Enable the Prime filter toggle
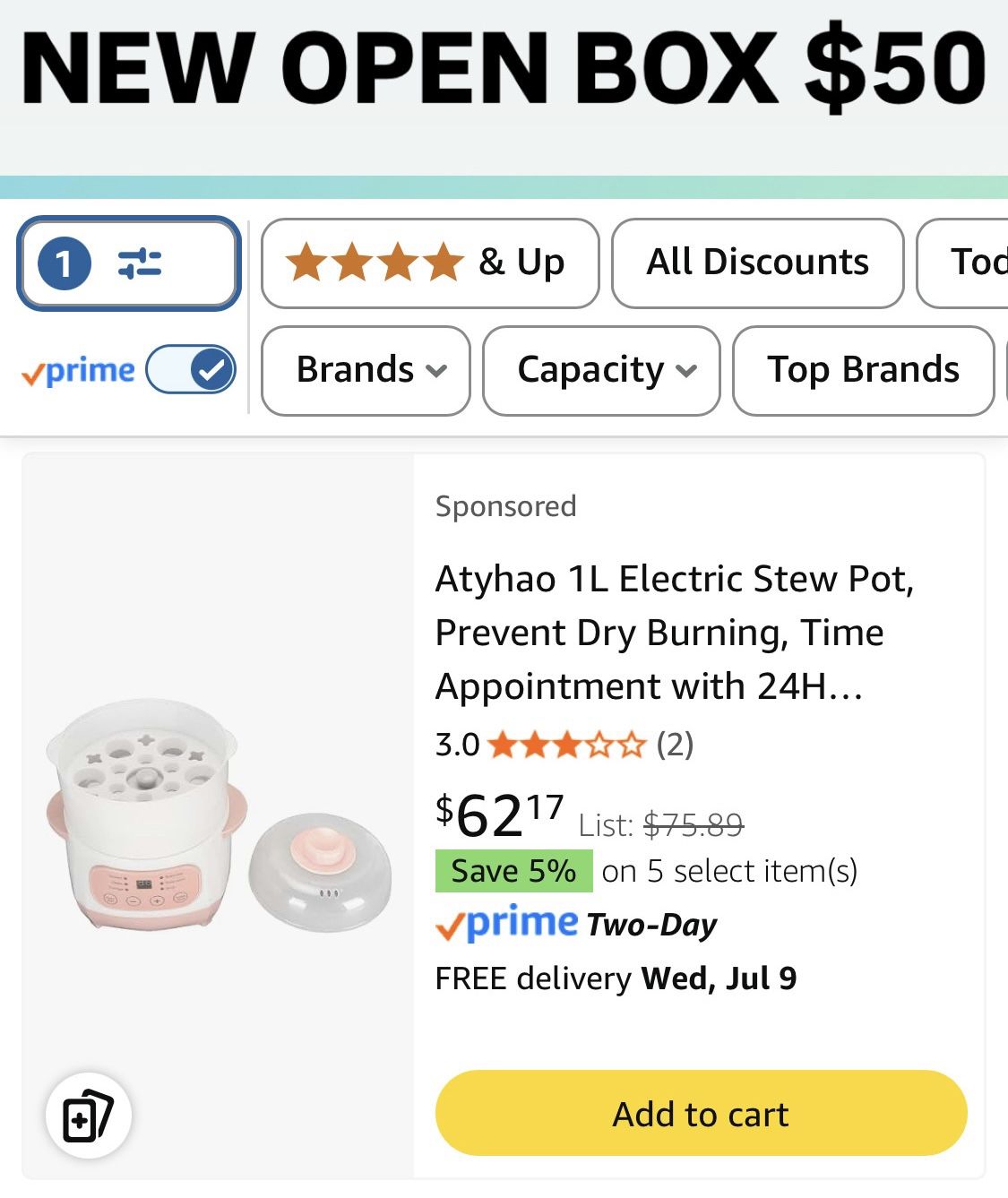This screenshot has height=1198, width=1008. [191, 369]
